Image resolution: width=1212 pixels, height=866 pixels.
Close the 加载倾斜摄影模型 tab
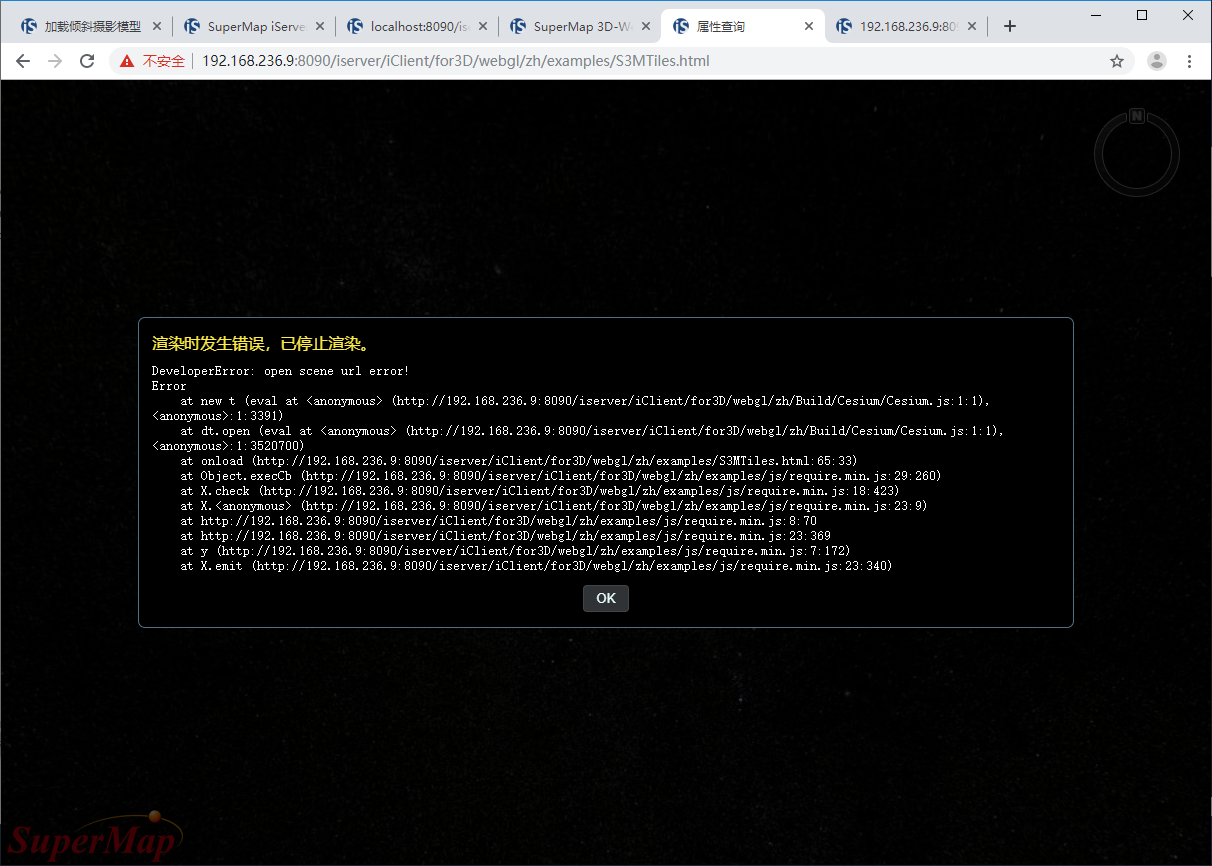[x=157, y=27]
